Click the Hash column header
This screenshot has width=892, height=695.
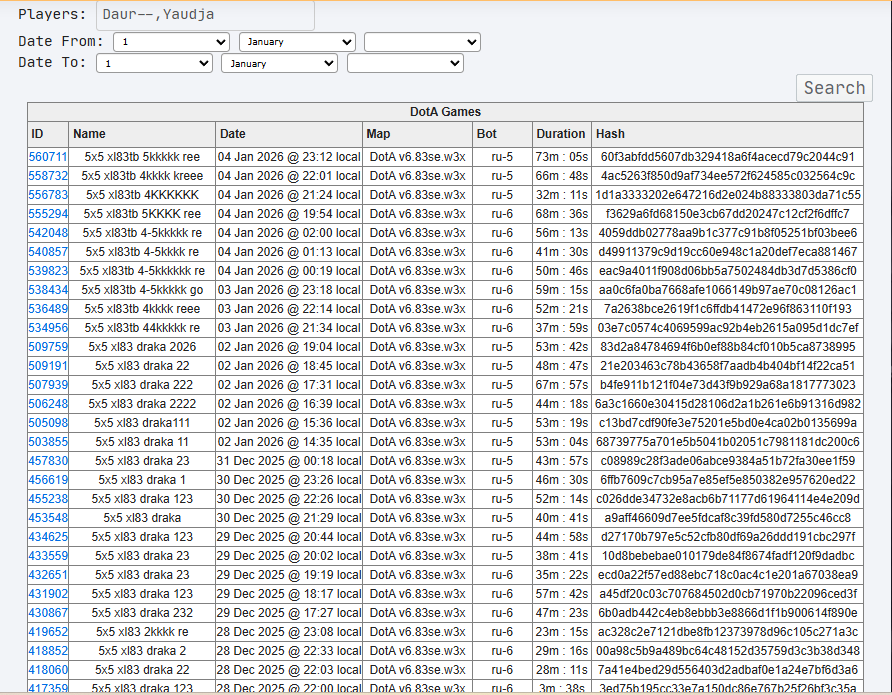(727, 134)
